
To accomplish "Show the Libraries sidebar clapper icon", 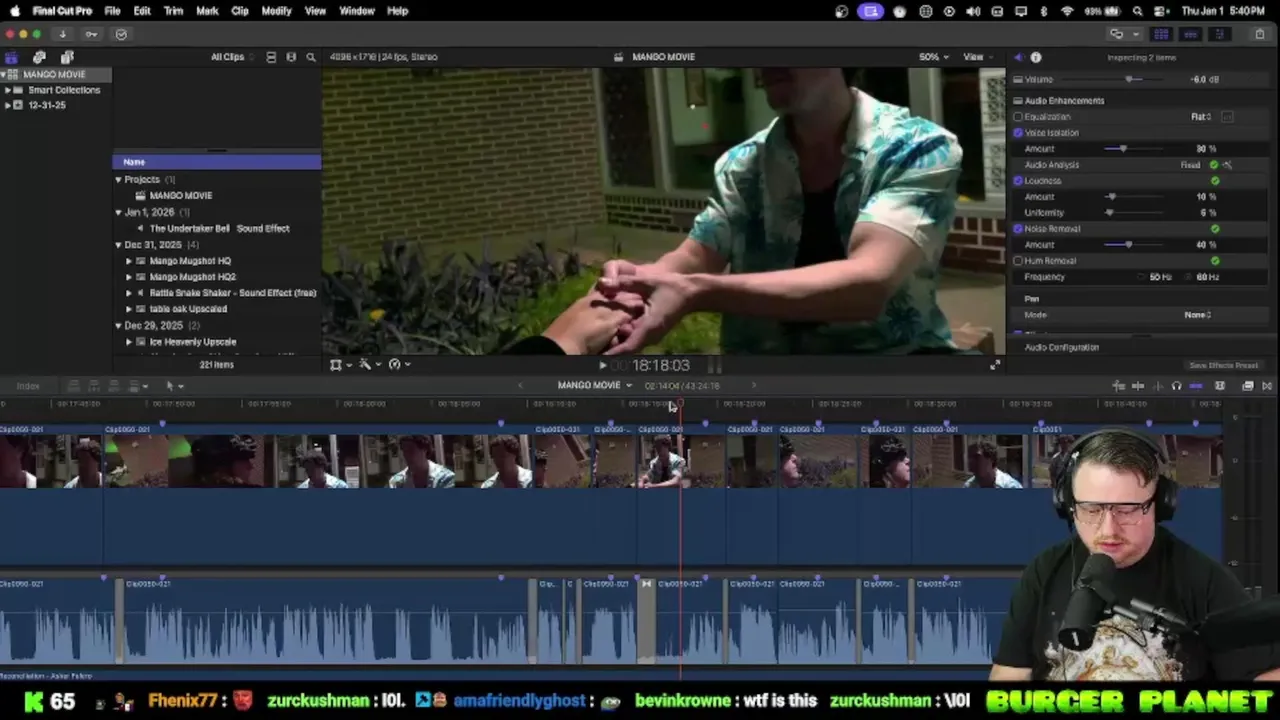I will point(11,57).
